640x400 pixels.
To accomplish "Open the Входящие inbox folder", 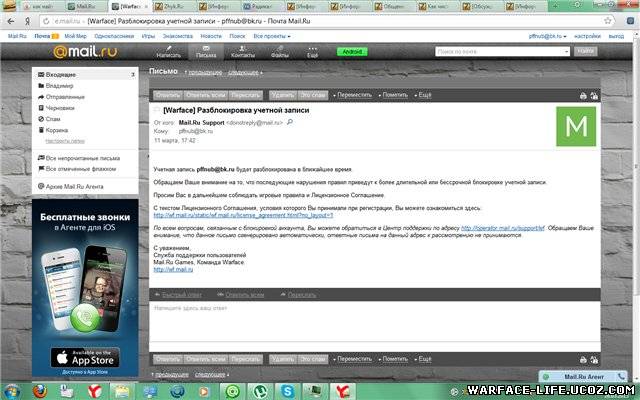I will [x=85, y=75].
